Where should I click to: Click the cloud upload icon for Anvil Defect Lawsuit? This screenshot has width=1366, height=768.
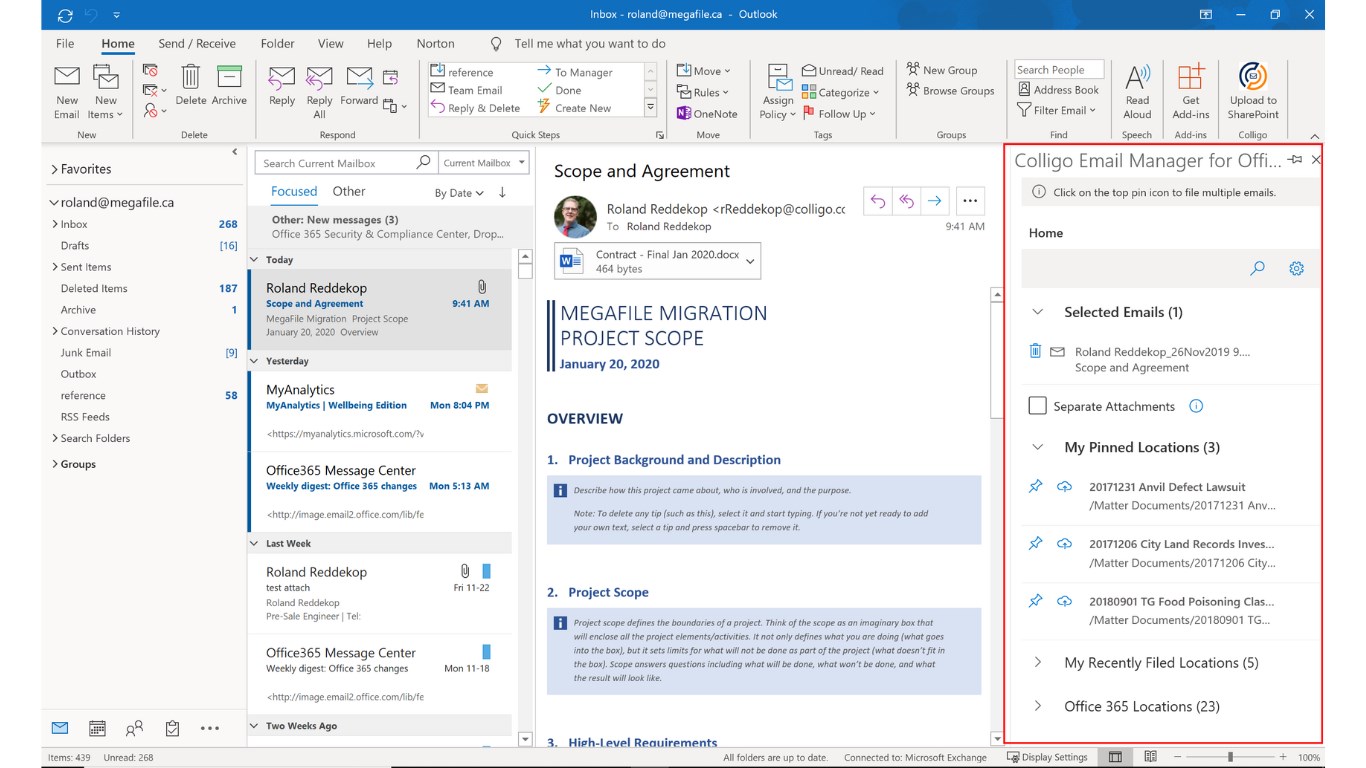1065,487
